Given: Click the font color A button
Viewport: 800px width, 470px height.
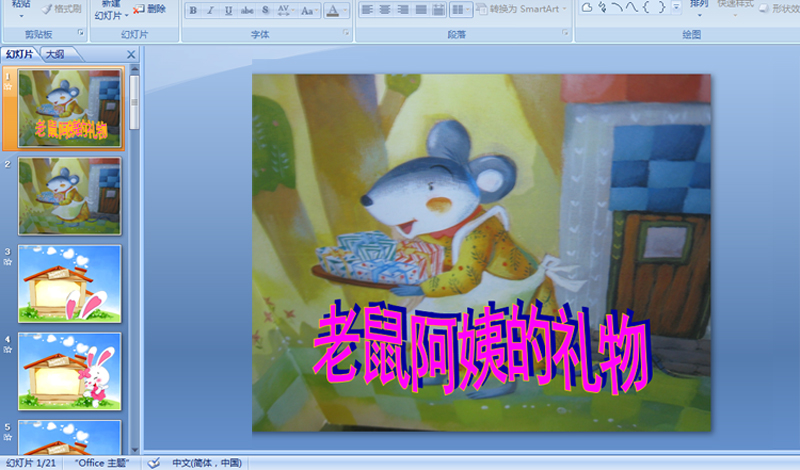Looking at the screenshot, I should click(333, 10).
